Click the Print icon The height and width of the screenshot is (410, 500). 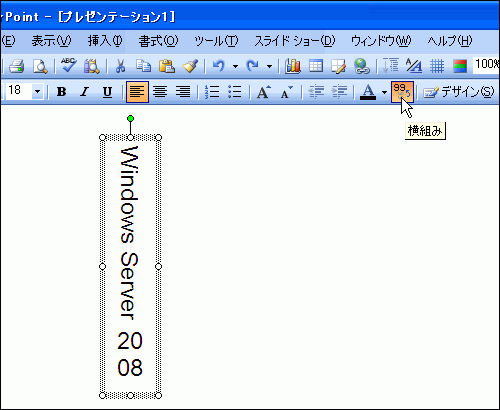click(x=16, y=66)
